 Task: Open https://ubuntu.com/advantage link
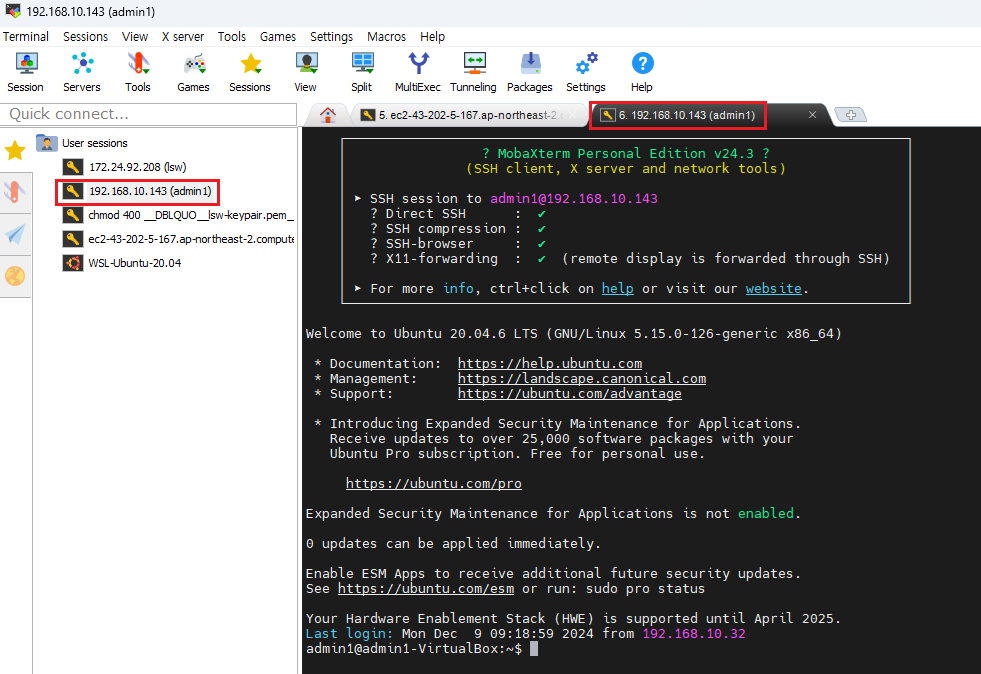(x=570, y=394)
